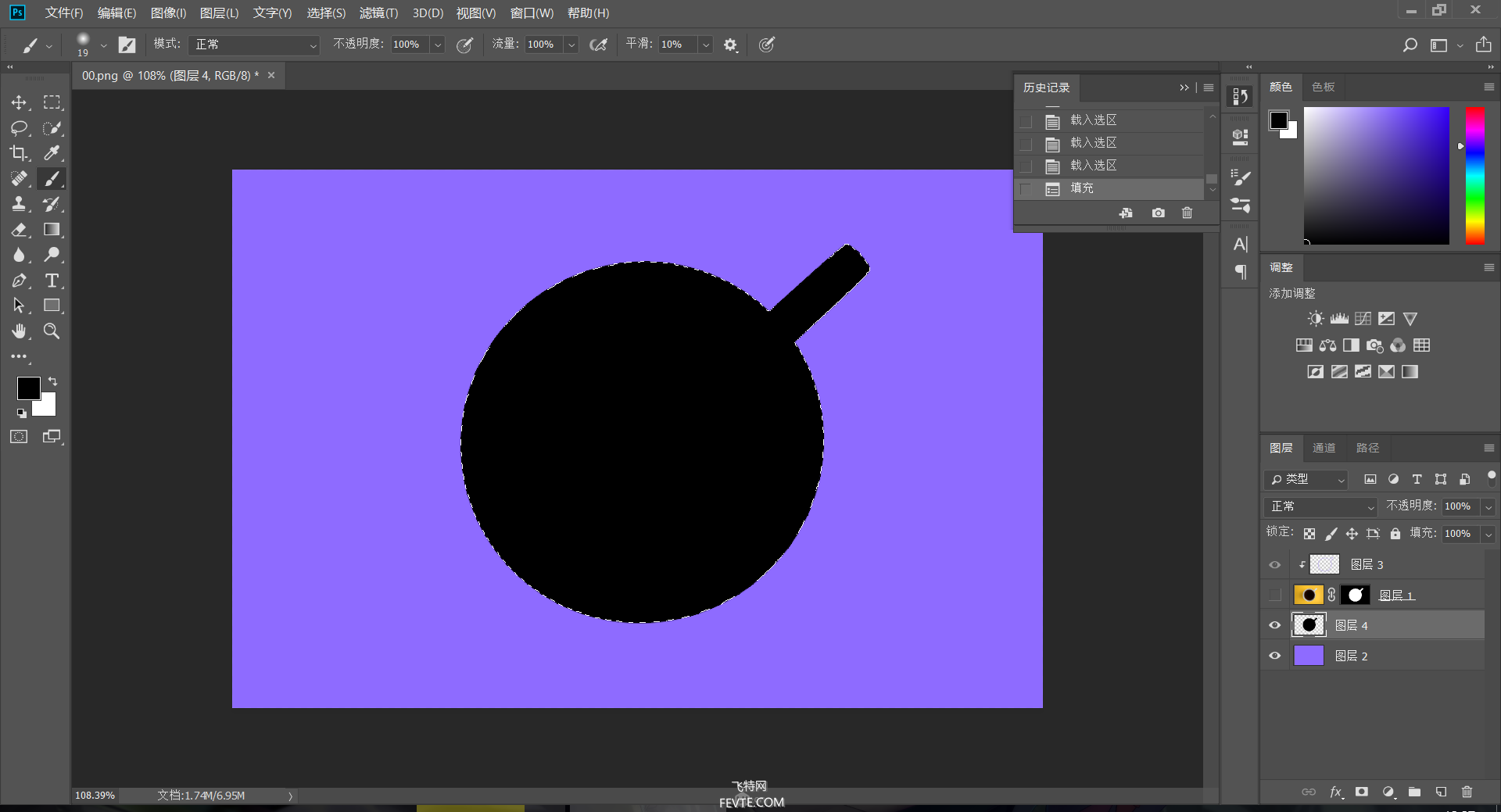
Task: Swap foreground and background colors
Action: point(52,381)
